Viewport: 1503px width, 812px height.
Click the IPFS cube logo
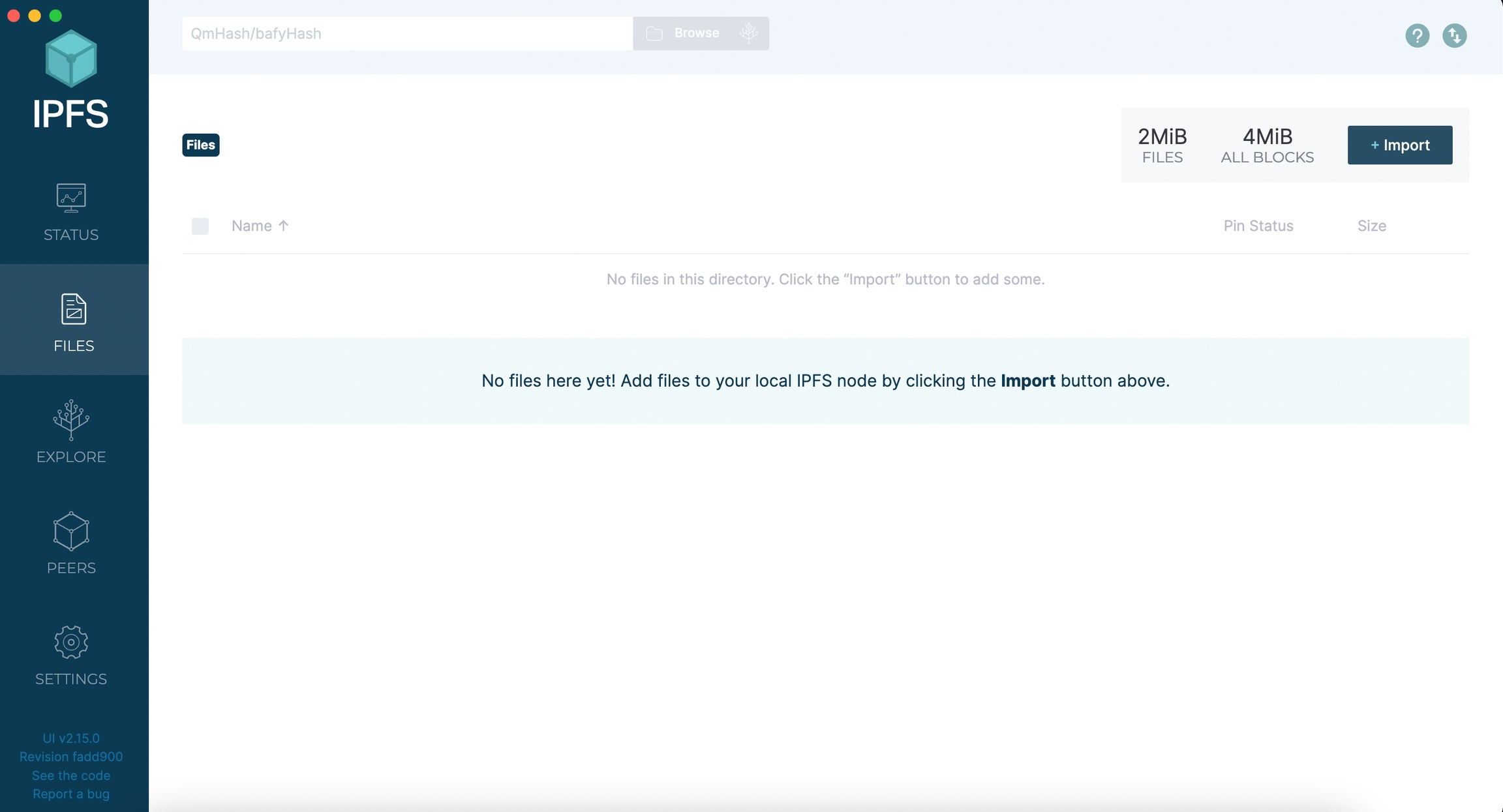point(71,59)
